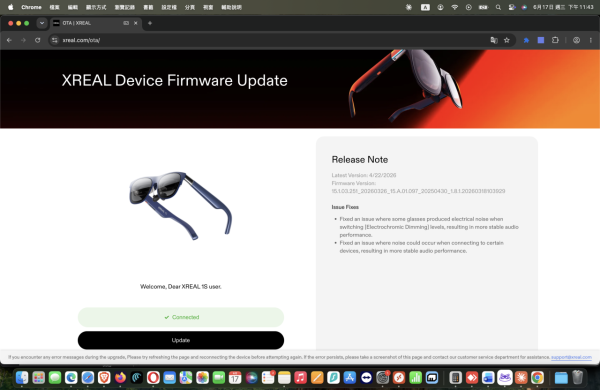Open Chrome's three-dot menu
Image resolution: width=600 pixels, height=390 pixels.
click(x=590, y=40)
